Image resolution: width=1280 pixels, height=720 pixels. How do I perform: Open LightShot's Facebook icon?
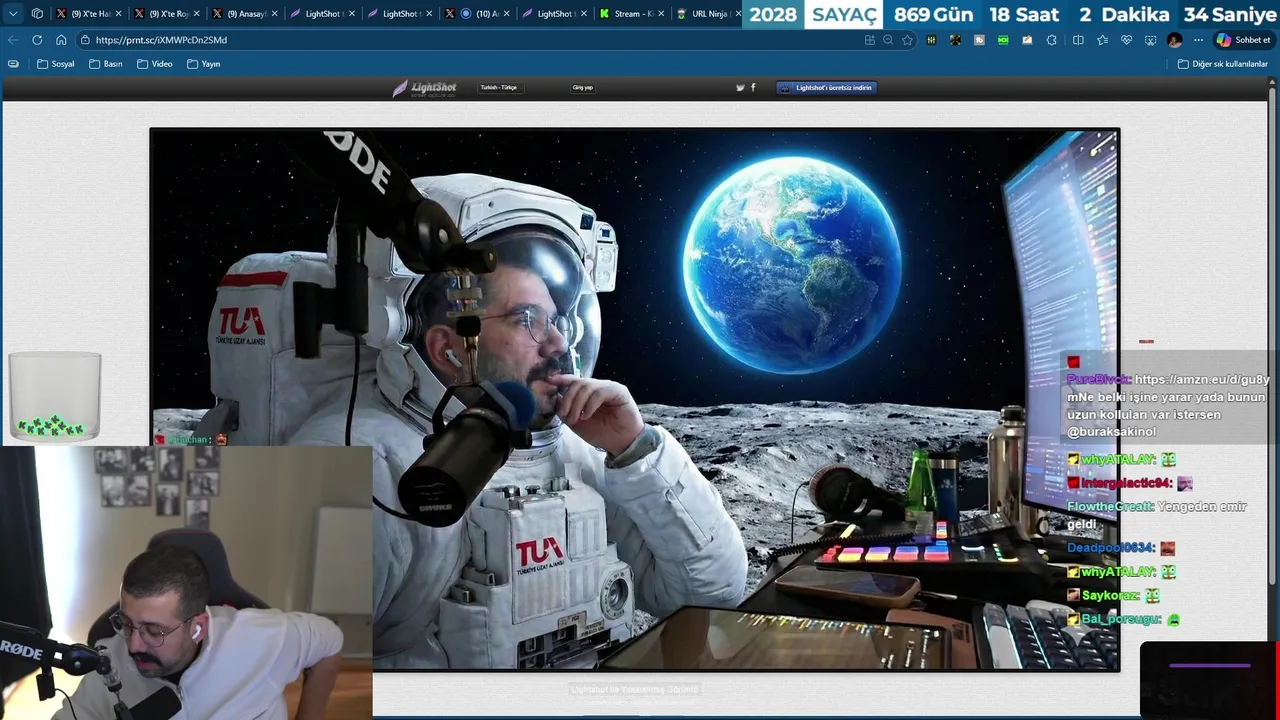coord(753,88)
